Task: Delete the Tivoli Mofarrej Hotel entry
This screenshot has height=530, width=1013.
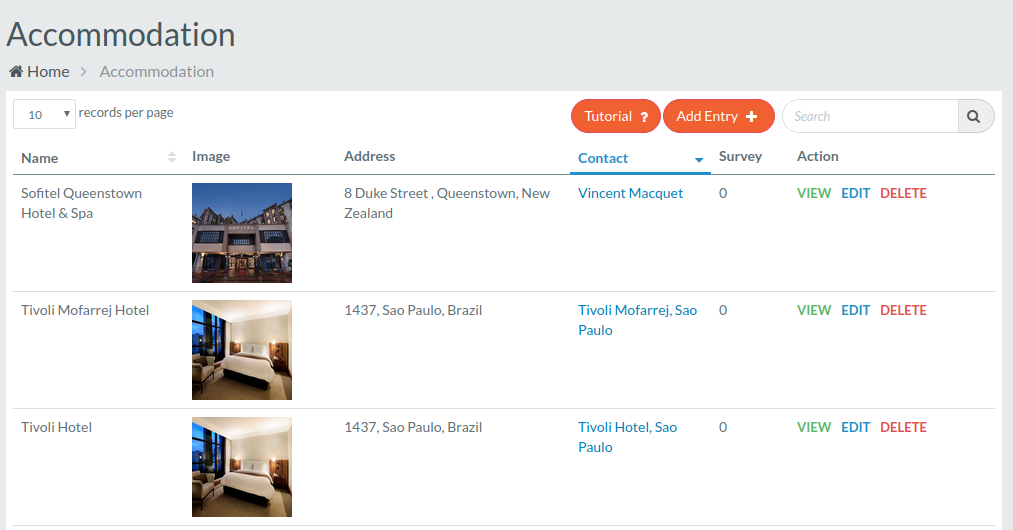Action: coord(903,310)
